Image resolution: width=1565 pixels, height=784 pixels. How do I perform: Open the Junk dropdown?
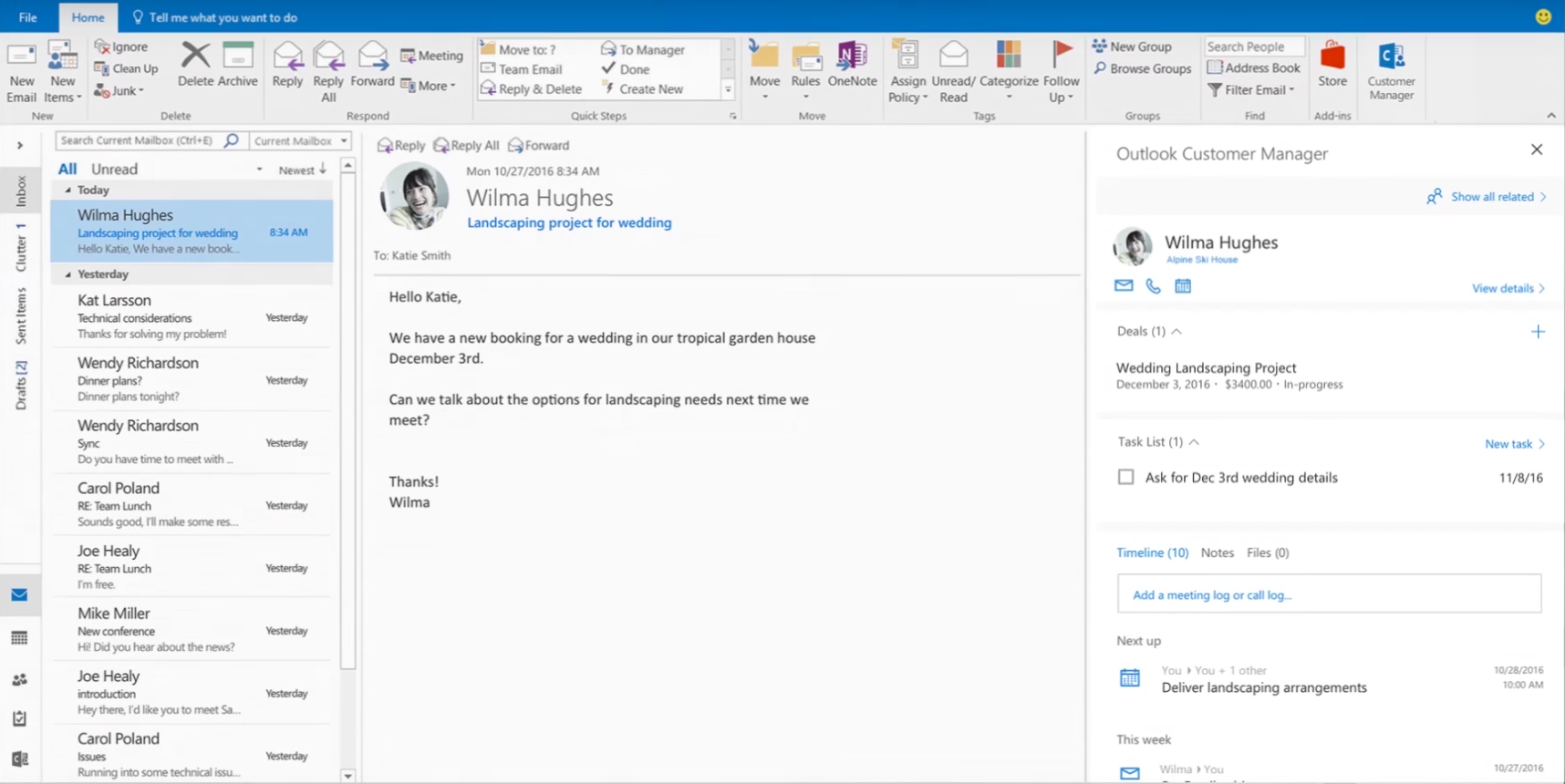[119, 90]
